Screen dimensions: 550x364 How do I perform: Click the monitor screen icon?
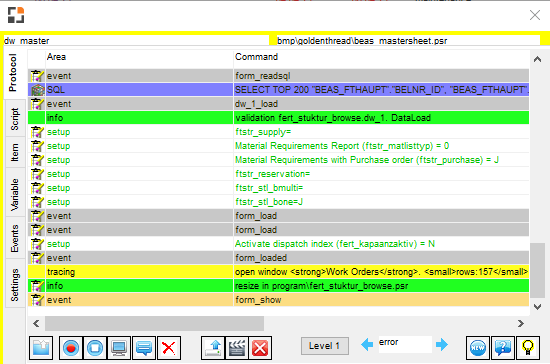pos(119,348)
